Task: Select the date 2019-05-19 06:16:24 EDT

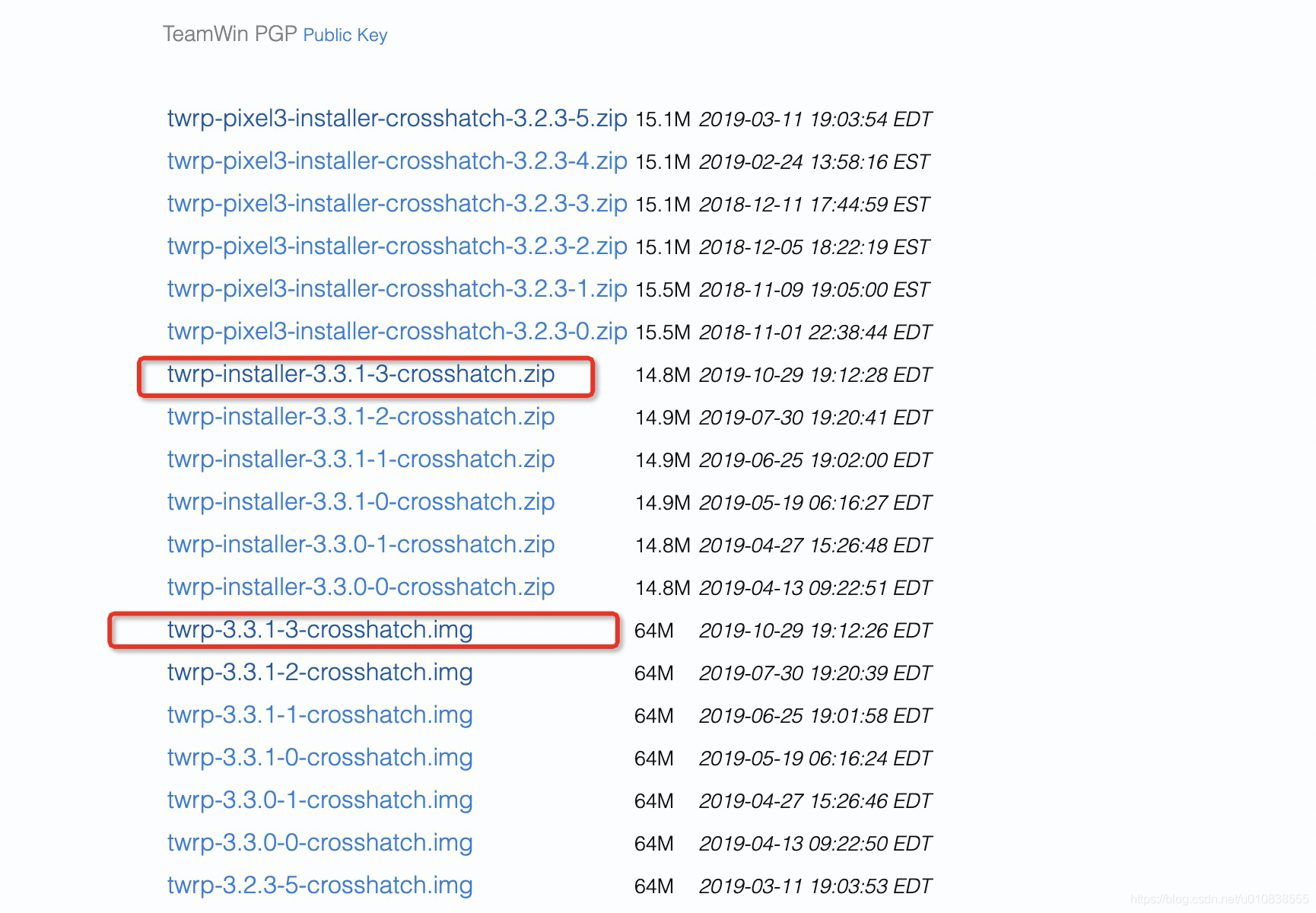Action: (x=815, y=759)
